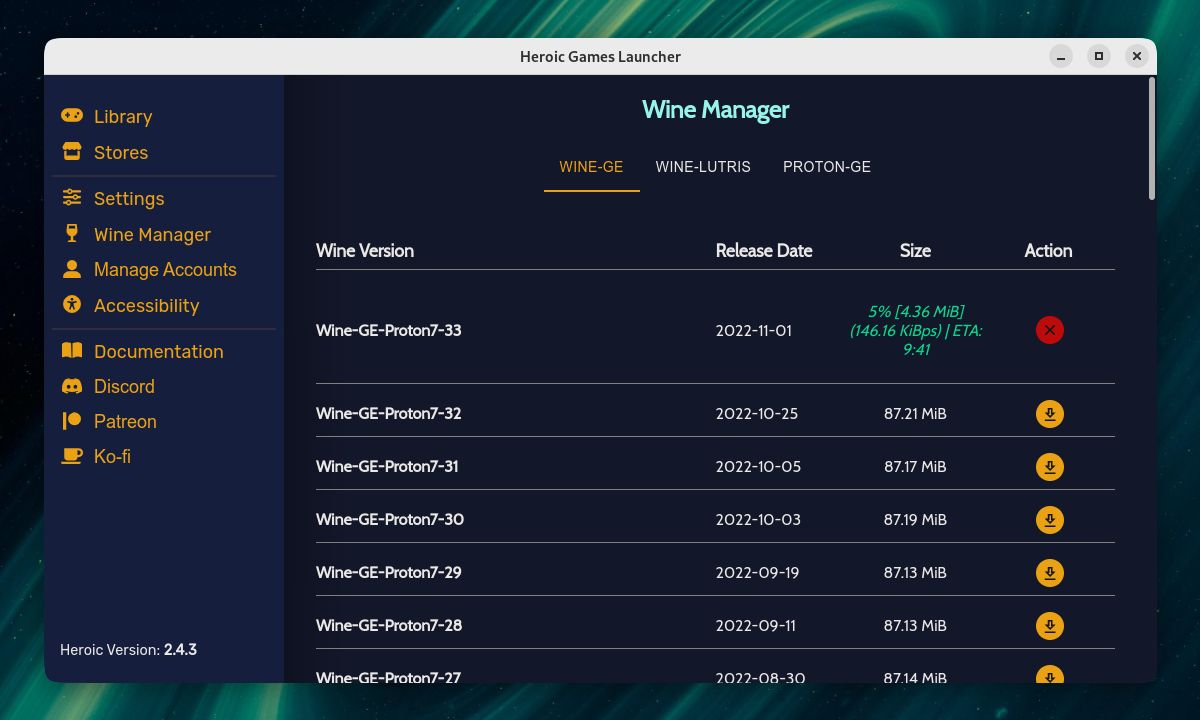Click the Release Date column header
Image resolution: width=1200 pixels, height=720 pixels.
pos(764,250)
